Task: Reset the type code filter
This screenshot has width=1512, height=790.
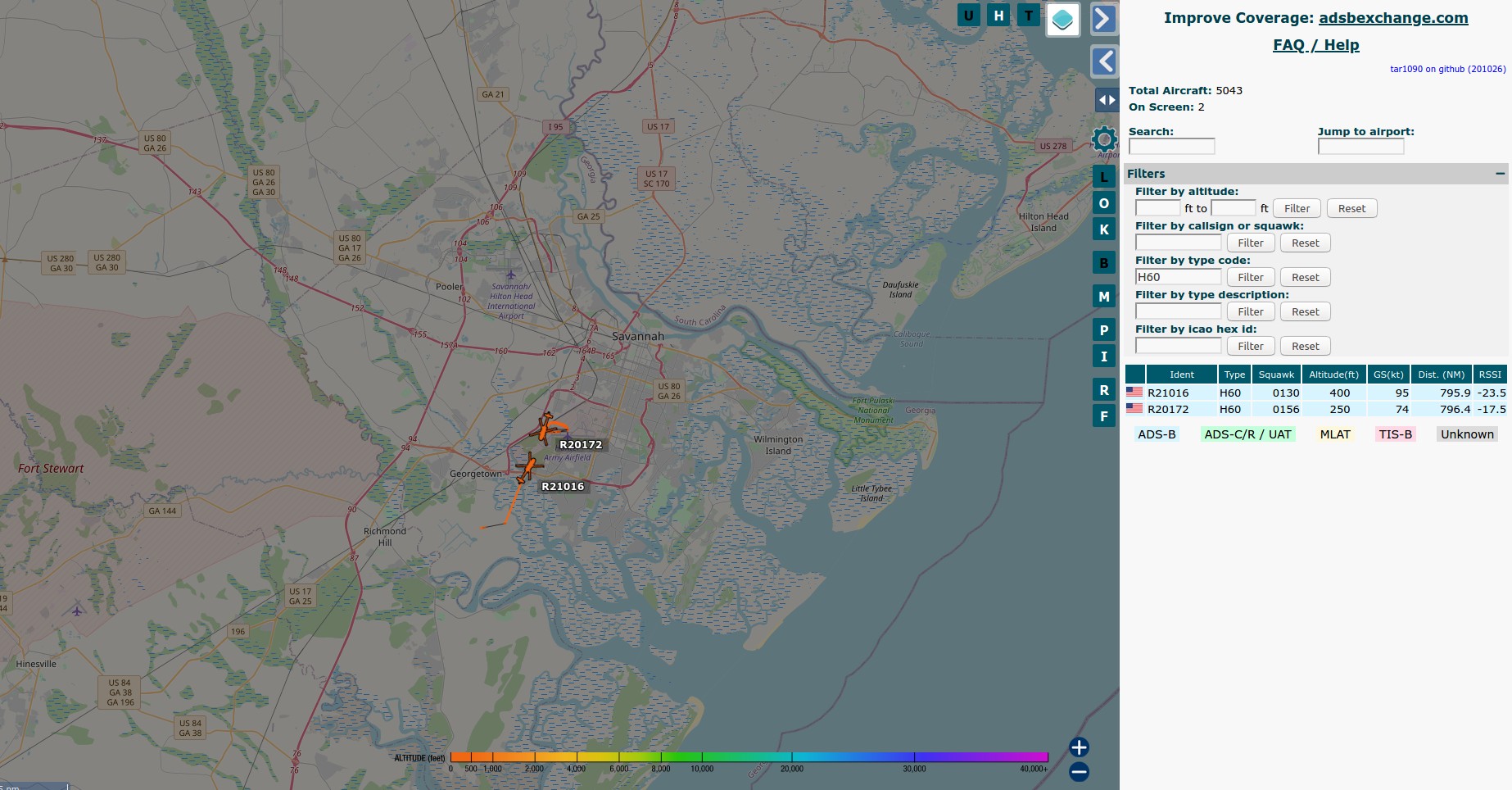Action: click(1305, 277)
